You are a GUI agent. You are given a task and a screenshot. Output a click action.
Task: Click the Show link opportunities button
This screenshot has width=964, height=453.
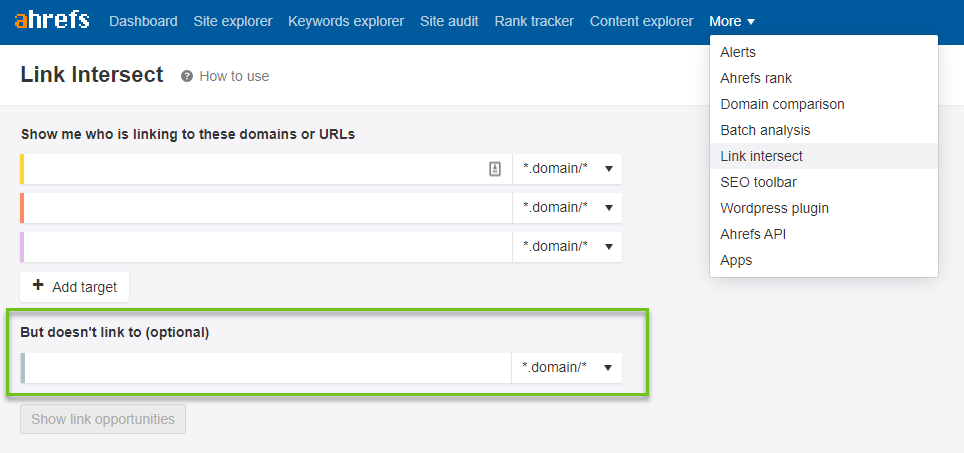(103, 419)
